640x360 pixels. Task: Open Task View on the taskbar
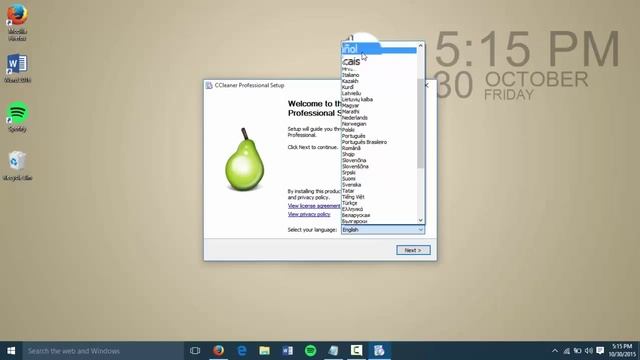click(x=195, y=351)
